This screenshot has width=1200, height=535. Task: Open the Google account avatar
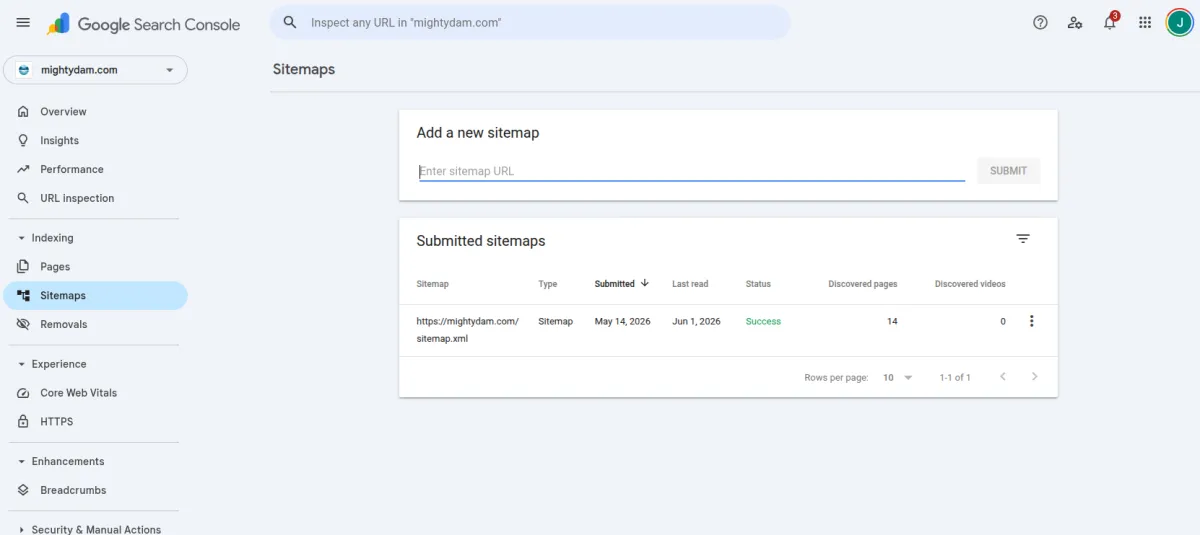(x=1179, y=22)
